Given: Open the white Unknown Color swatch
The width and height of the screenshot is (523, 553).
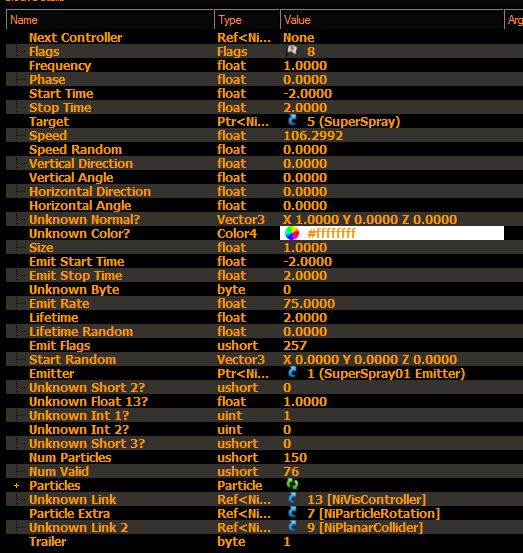Looking at the screenshot, I should tap(392, 233).
